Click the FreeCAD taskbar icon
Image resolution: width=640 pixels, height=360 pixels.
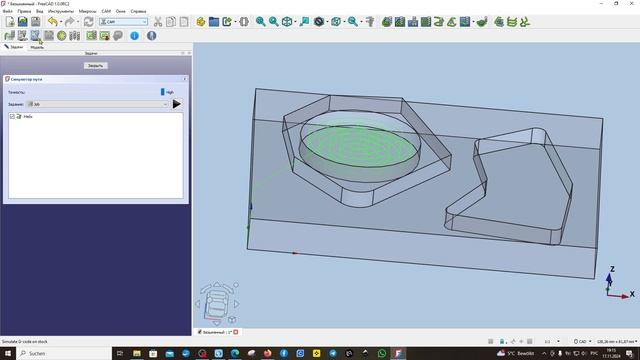(x=398, y=353)
